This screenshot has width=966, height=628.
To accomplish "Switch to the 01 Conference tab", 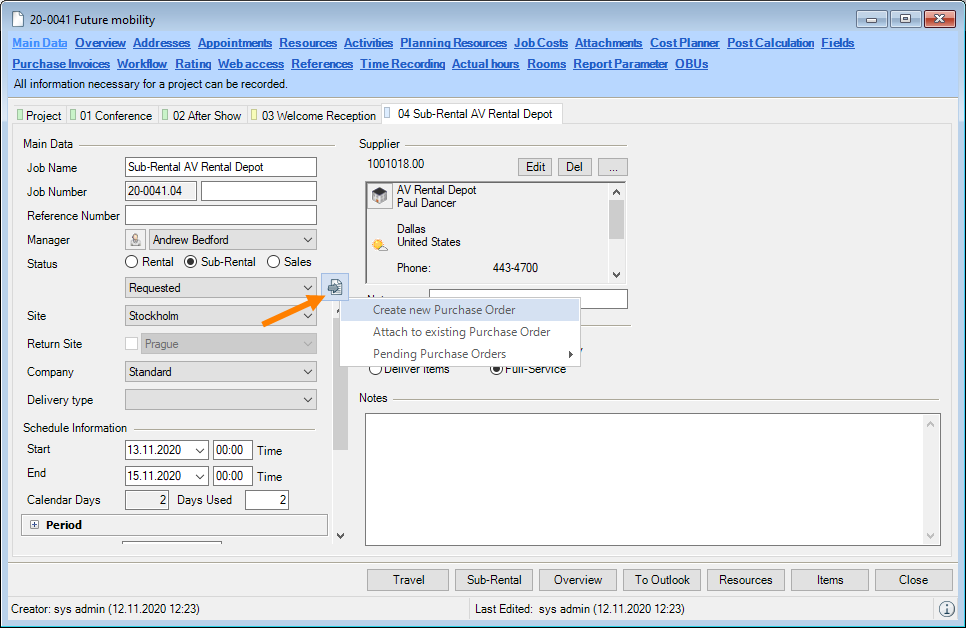I will pyautogui.click(x=110, y=116).
